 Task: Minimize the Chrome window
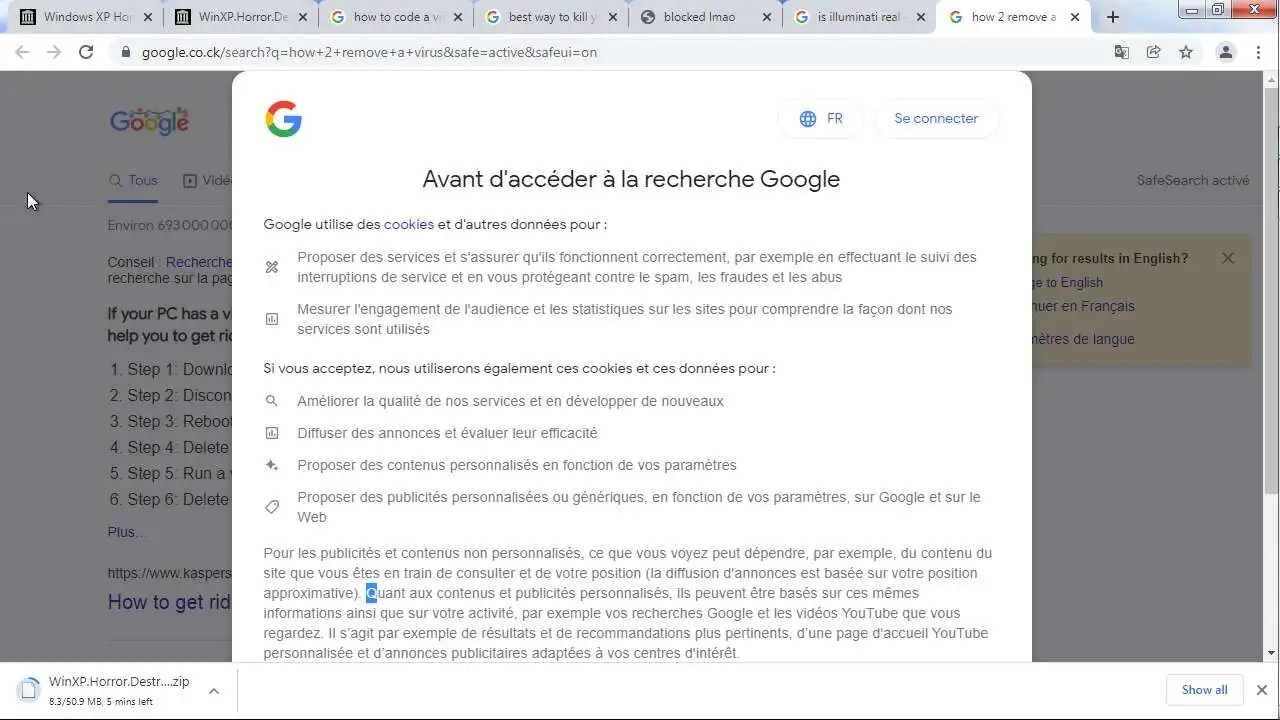tap(1193, 10)
